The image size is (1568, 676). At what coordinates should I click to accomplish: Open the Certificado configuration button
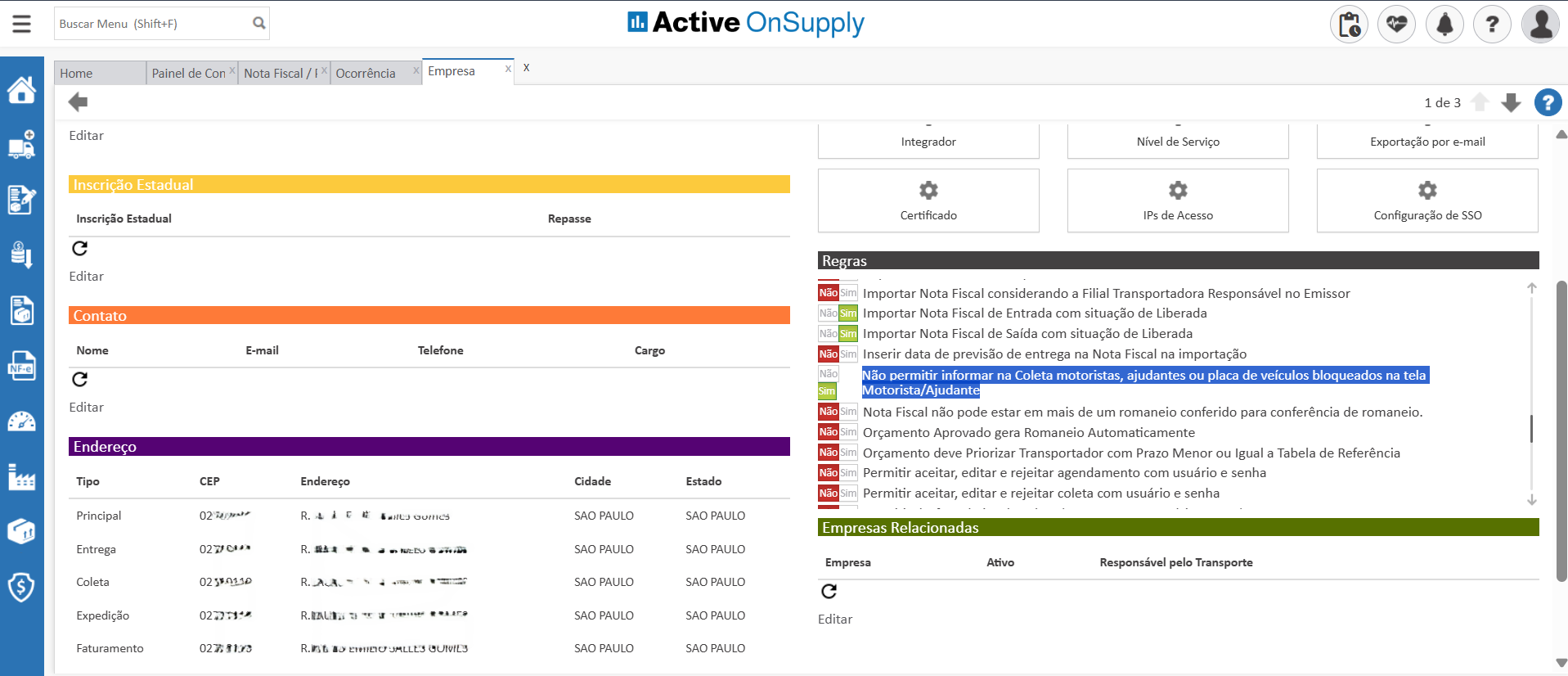[x=928, y=201]
